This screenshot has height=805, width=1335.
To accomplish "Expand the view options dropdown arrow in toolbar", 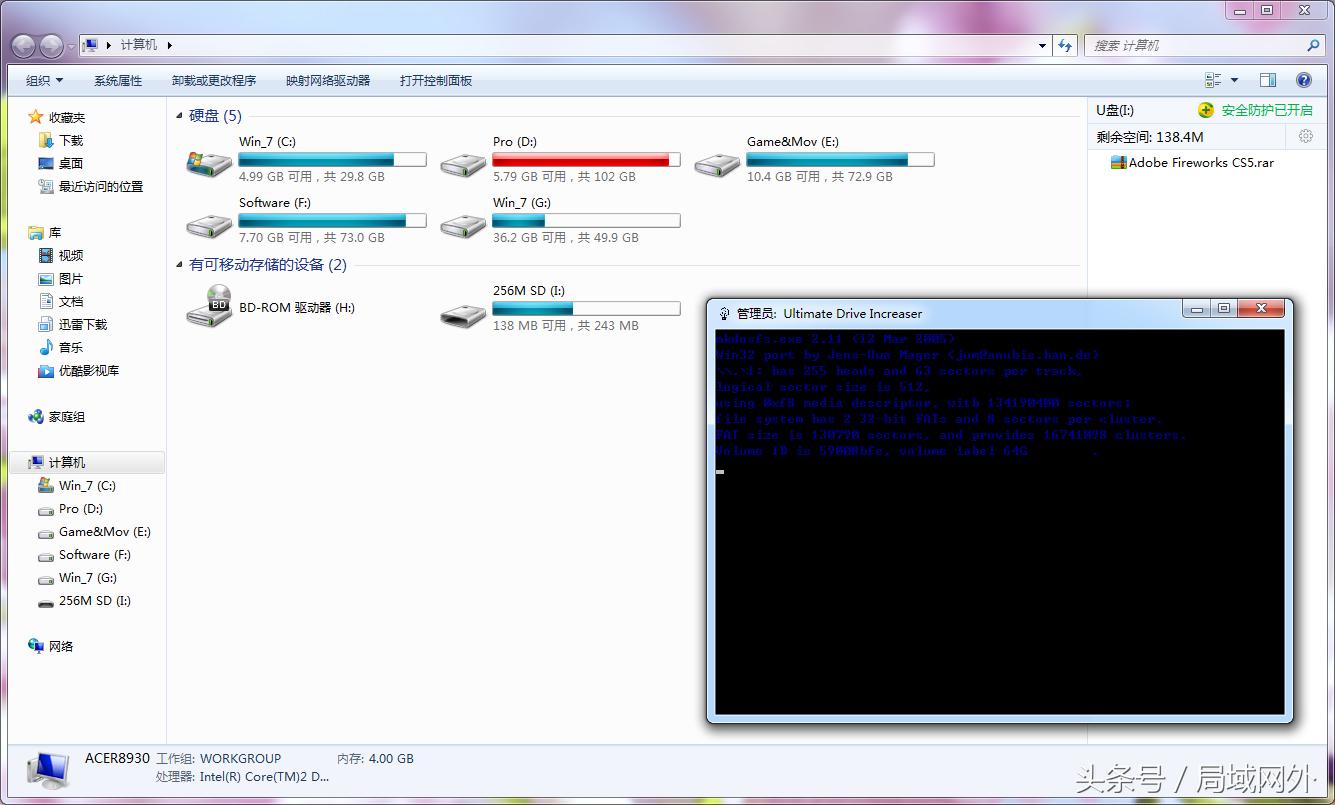I will click(x=1234, y=80).
